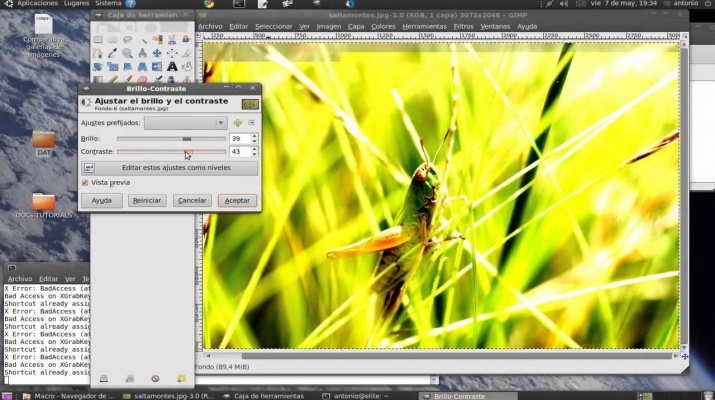This screenshot has width=715, height=400.
Task: Toggle the Vista previa checkbox
Action: 85,183
